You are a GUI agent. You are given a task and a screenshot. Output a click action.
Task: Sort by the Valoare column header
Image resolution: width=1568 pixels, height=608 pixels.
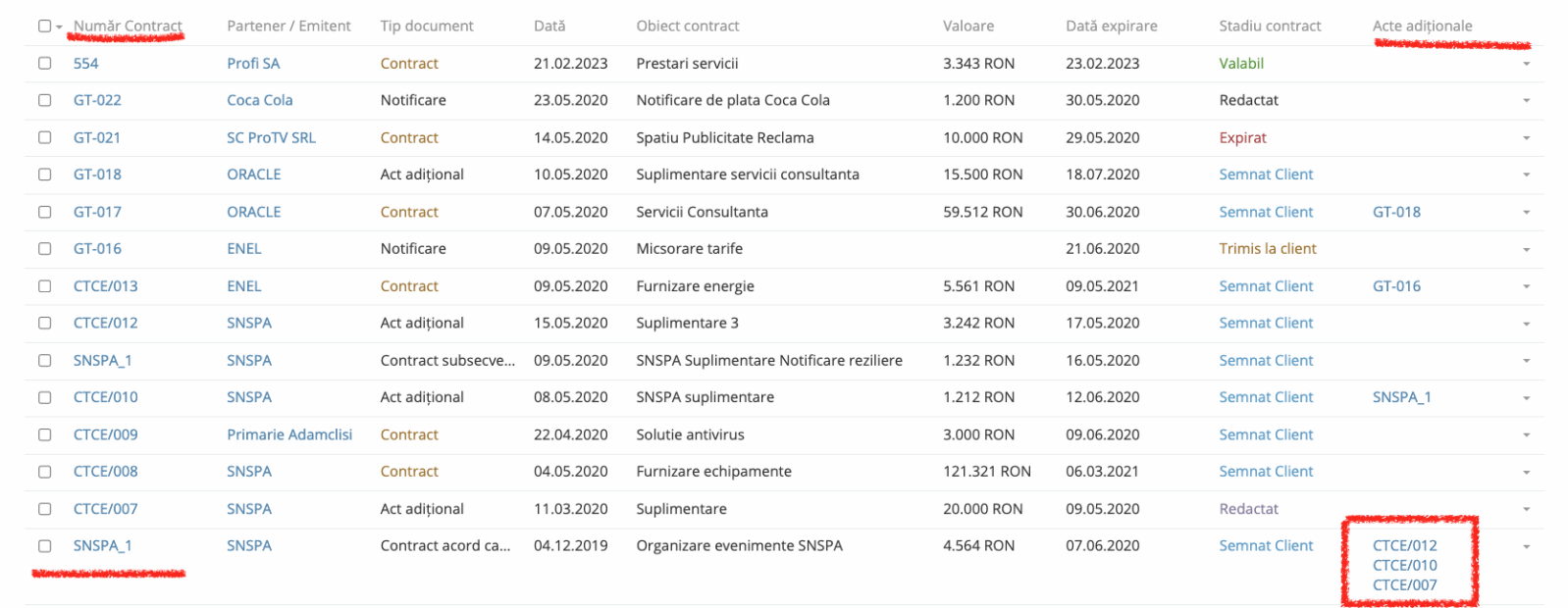click(967, 26)
